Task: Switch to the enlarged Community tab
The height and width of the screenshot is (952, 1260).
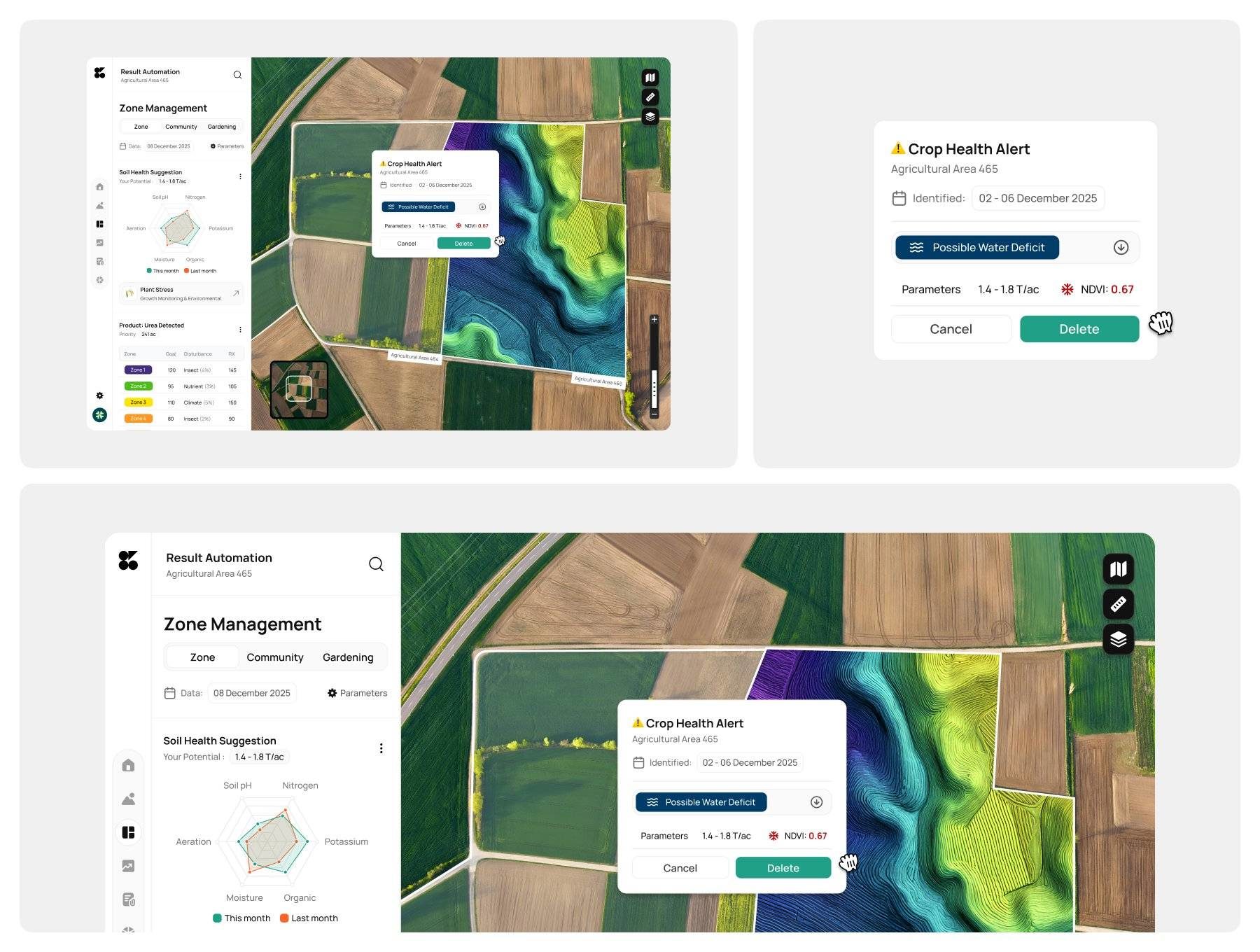Action: click(275, 657)
